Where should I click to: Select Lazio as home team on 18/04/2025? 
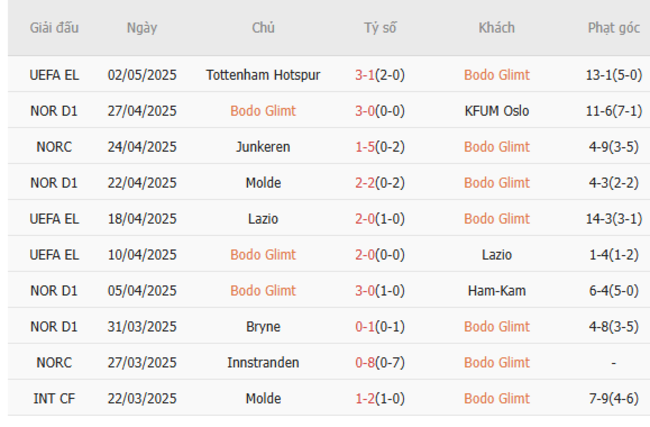[263, 219]
